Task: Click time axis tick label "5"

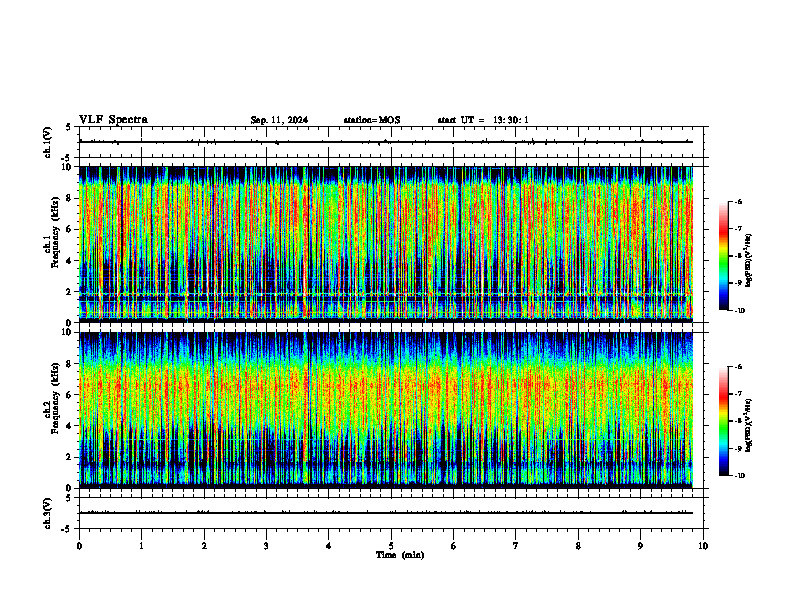Action: 391,546
